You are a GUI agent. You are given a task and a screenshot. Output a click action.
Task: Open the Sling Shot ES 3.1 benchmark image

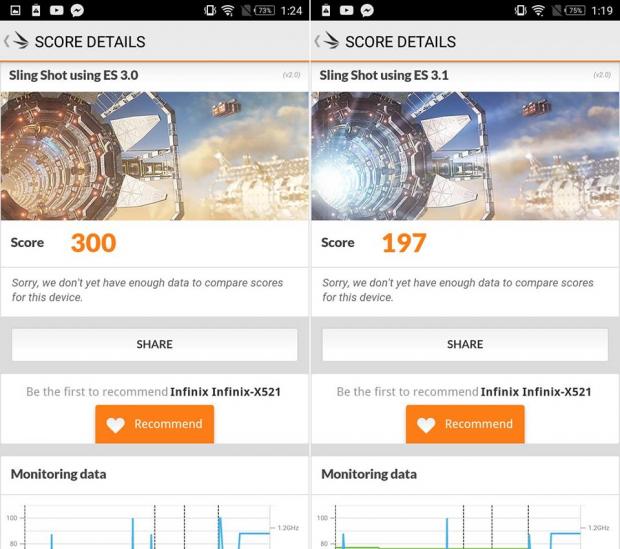tap(465, 155)
